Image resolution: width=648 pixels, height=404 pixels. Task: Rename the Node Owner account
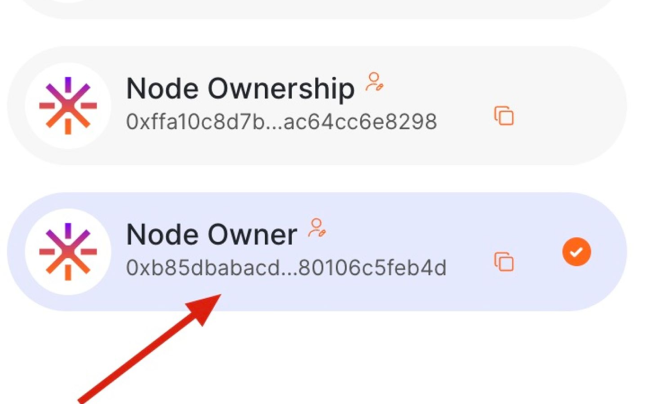point(318,228)
